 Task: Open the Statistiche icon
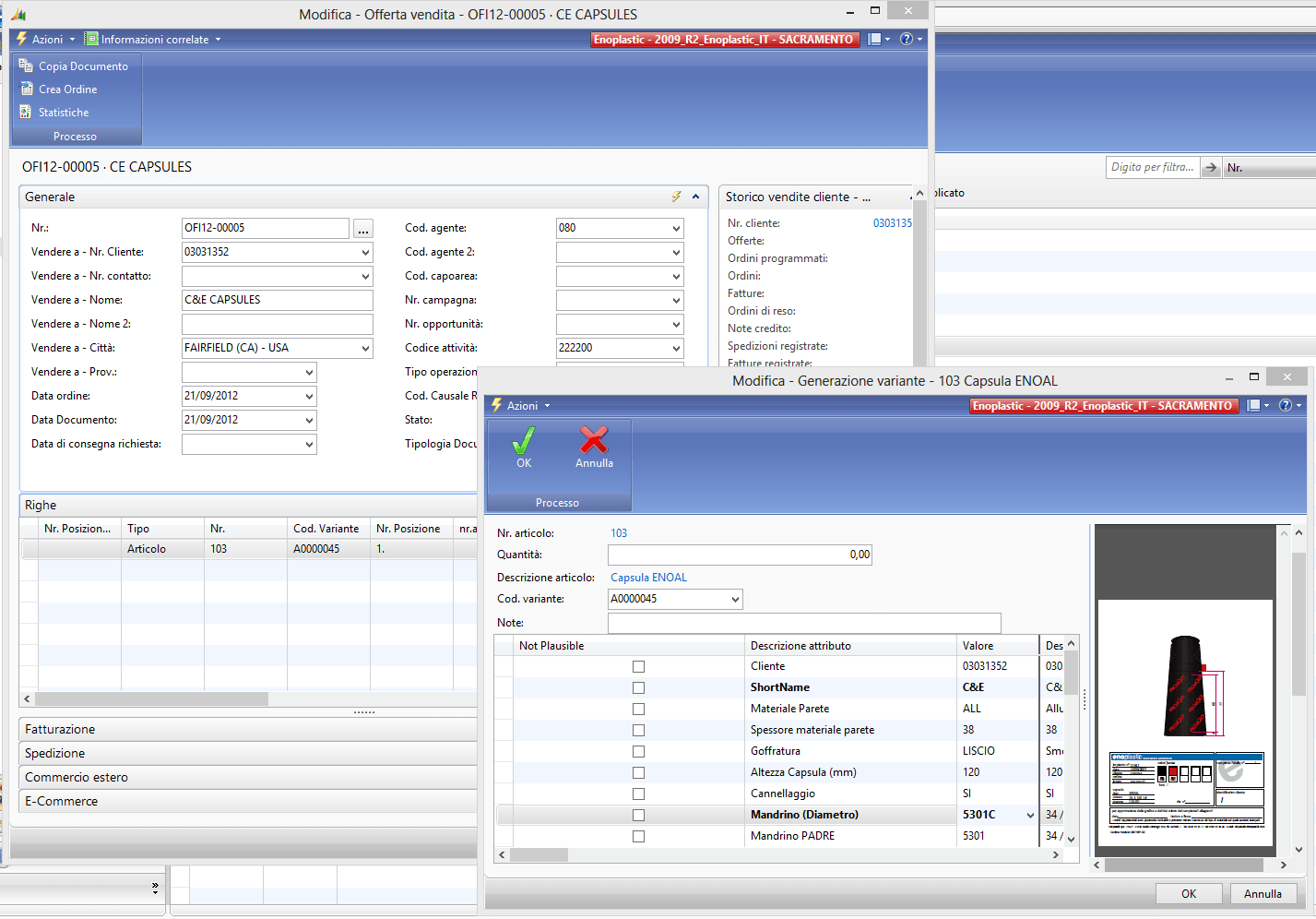[x=26, y=112]
